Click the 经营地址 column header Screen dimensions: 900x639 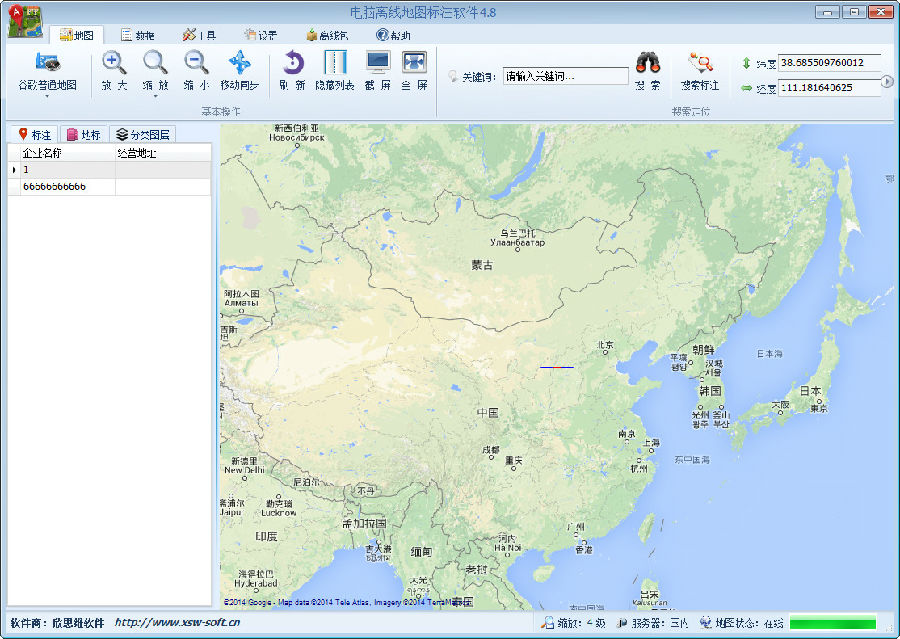(x=163, y=153)
